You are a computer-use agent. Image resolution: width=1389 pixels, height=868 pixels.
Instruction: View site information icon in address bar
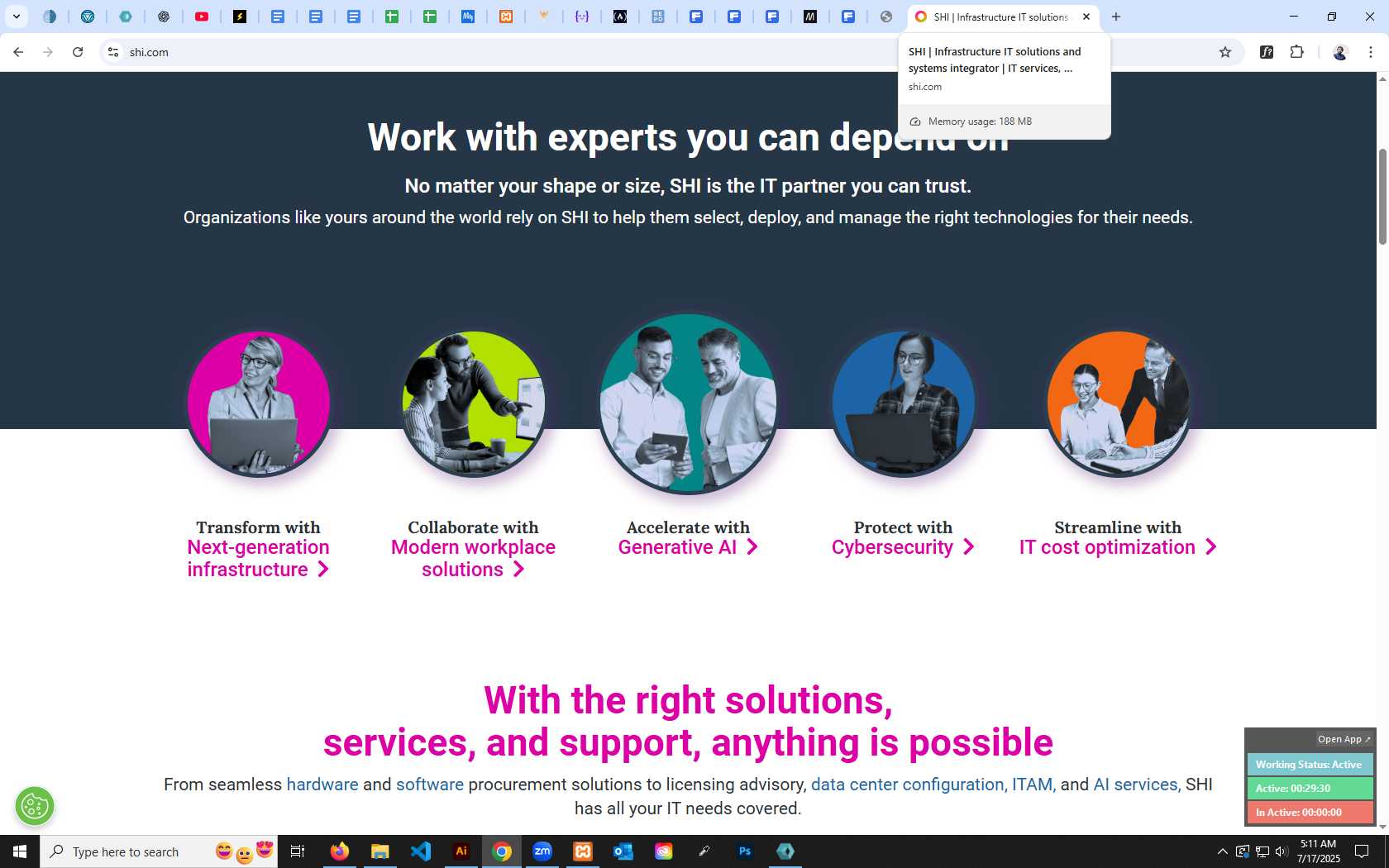pos(113,52)
